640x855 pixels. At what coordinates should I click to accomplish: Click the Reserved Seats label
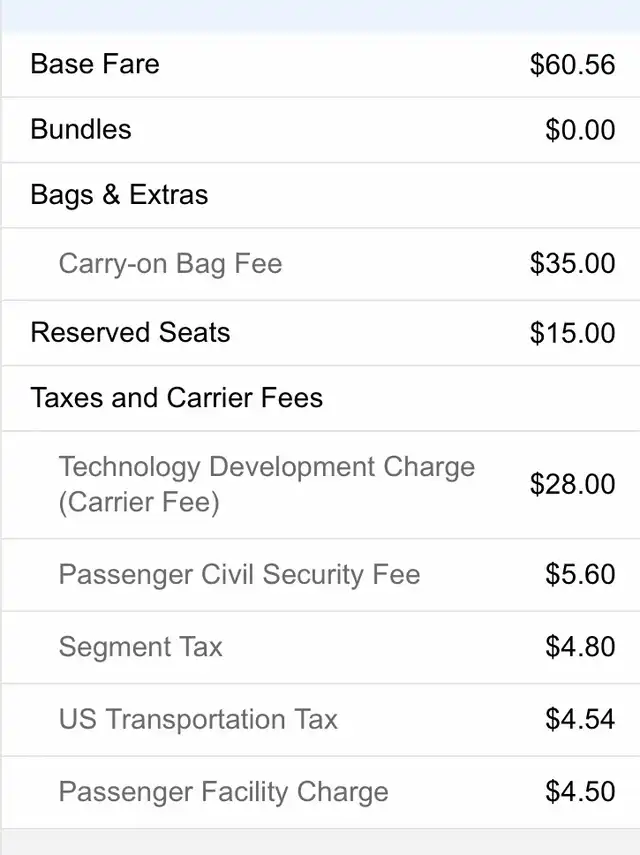click(x=130, y=332)
